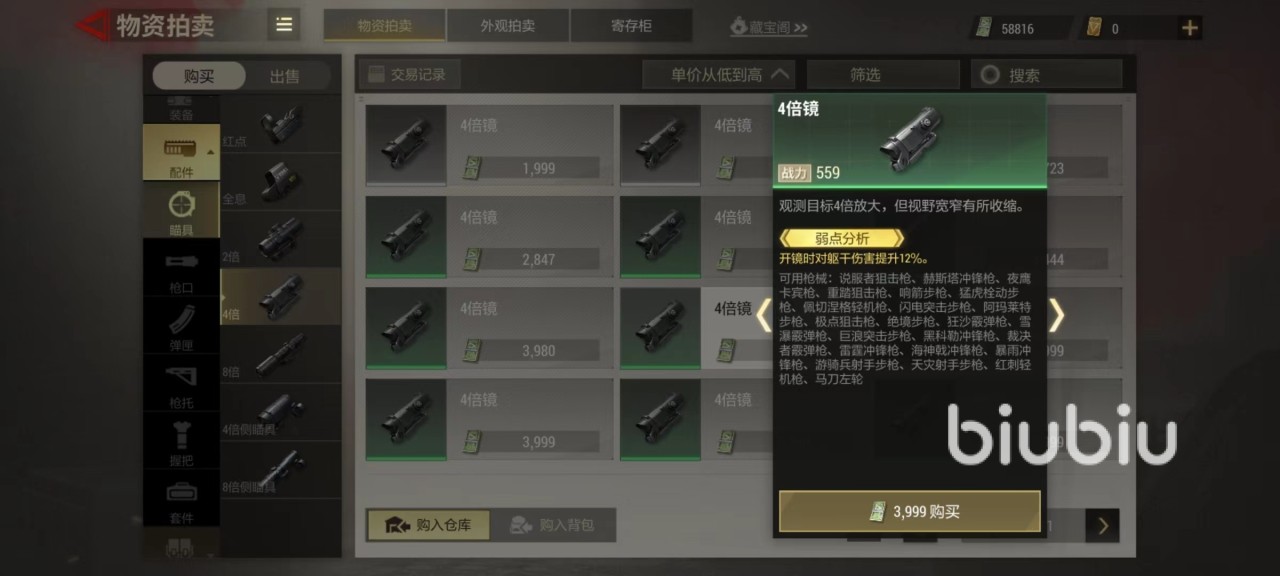The width and height of the screenshot is (1280, 576).
Task: Open the 寄存柜 tab
Action: [x=631, y=26]
